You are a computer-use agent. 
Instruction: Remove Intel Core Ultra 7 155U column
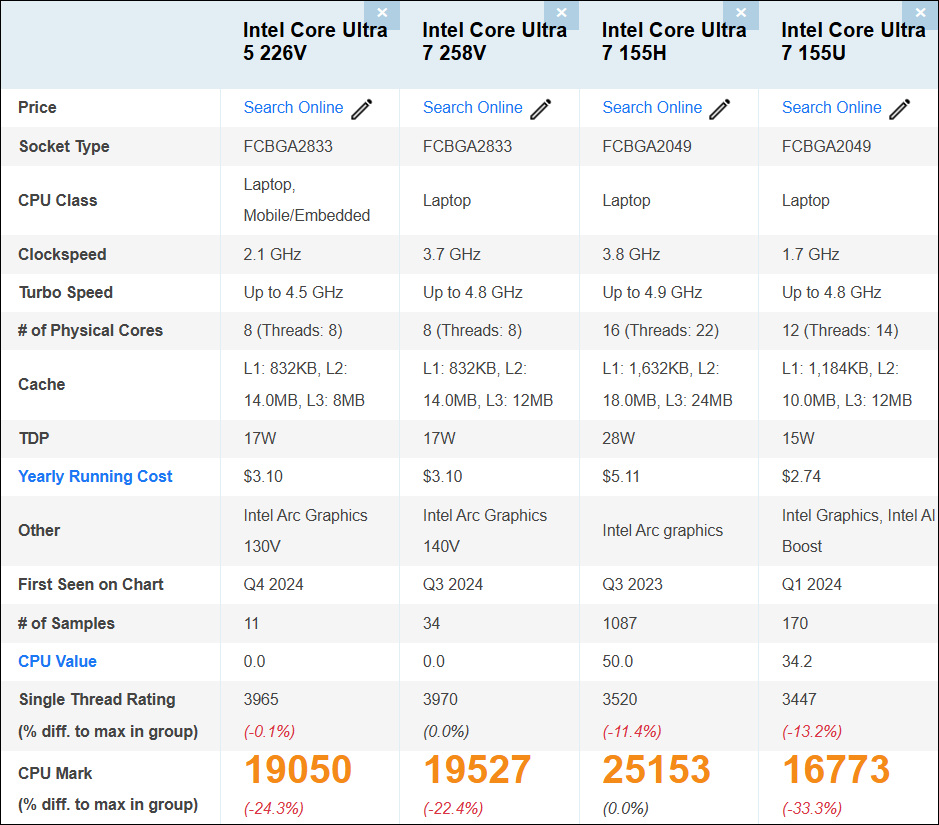click(x=920, y=13)
